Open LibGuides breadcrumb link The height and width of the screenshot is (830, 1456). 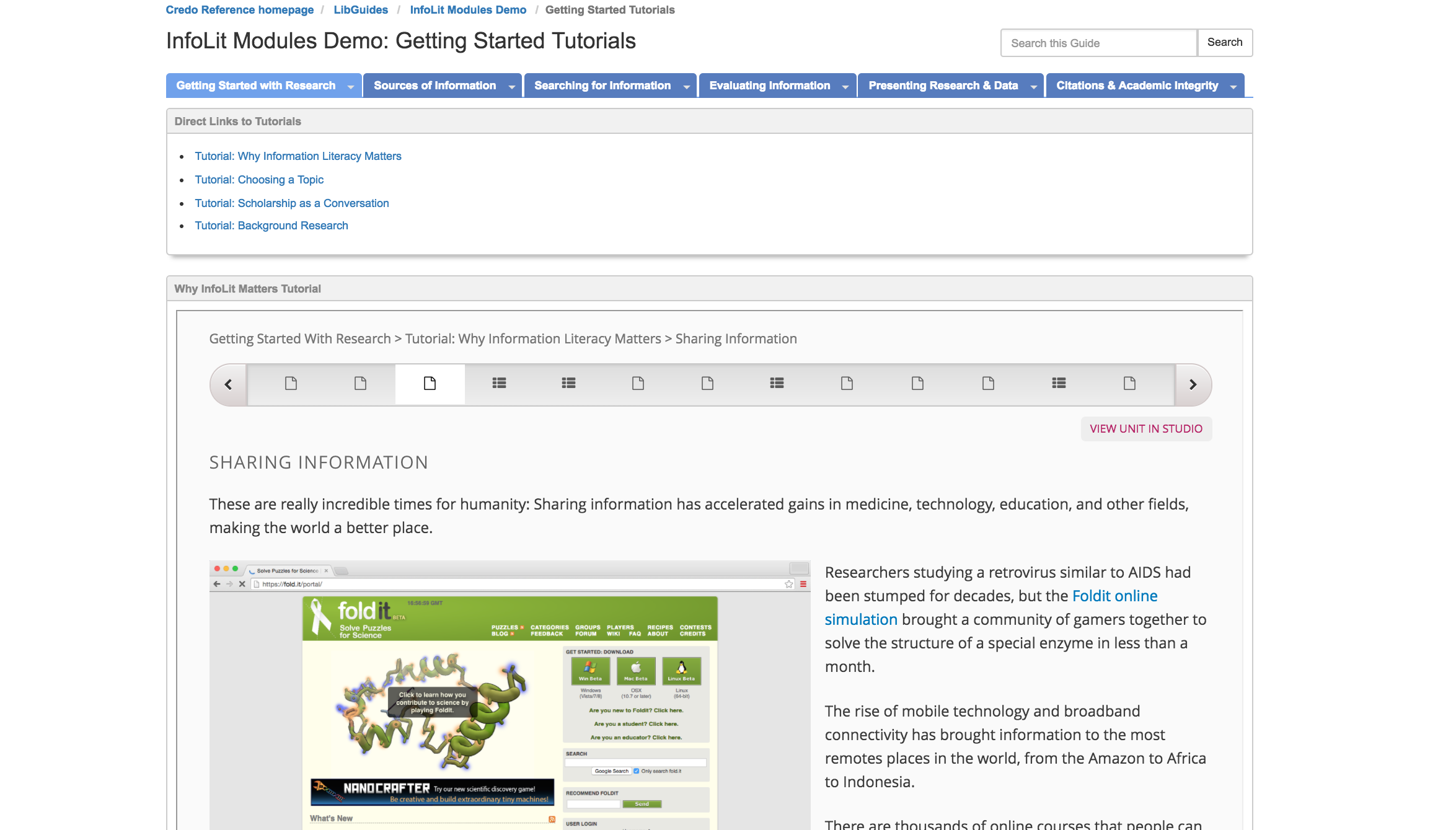click(x=361, y=10)
